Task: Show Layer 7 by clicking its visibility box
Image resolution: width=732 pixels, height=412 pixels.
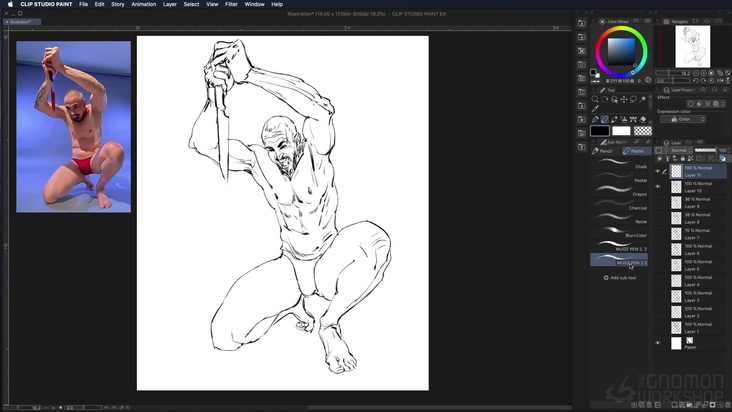Action: 658,234
